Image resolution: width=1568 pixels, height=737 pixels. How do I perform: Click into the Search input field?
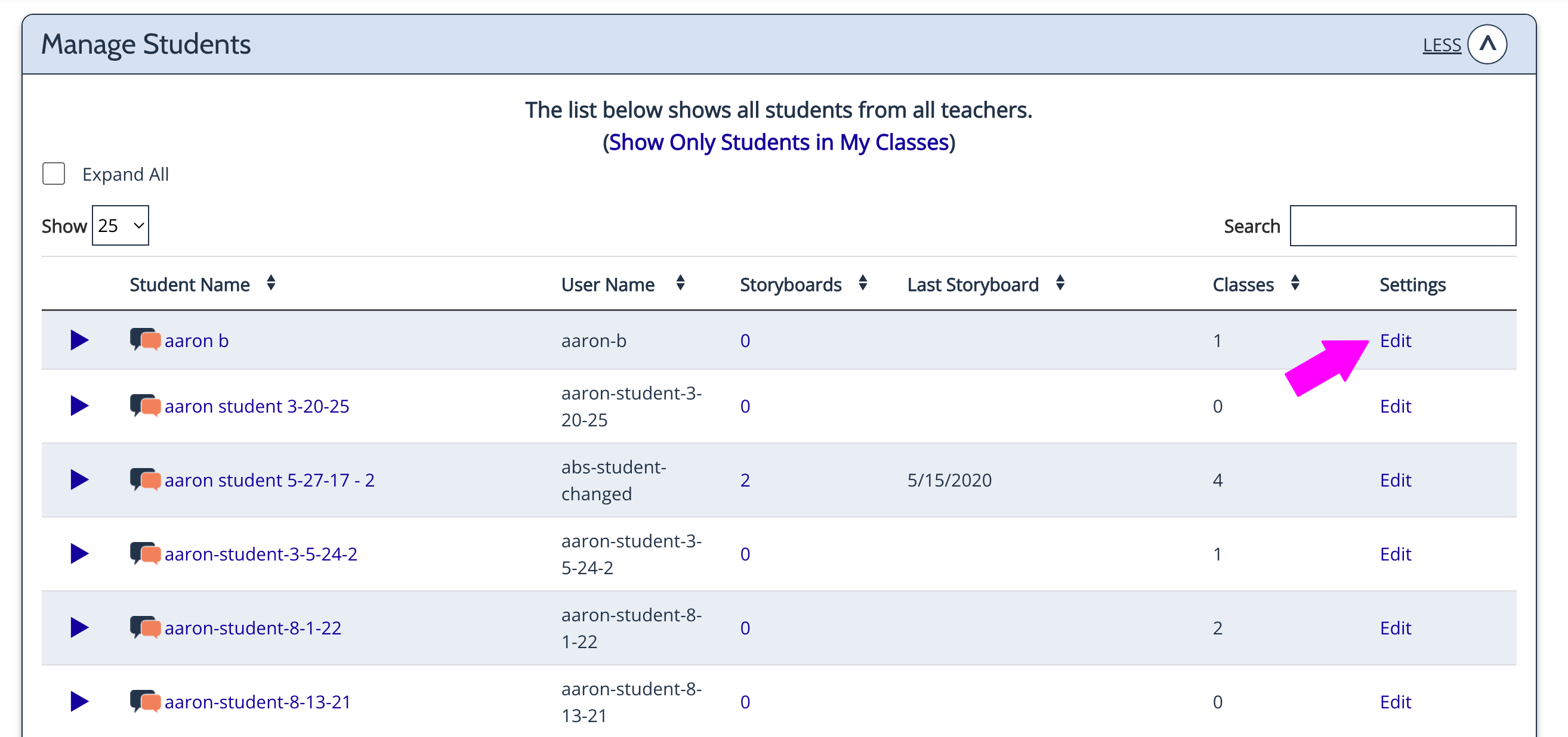pyautogui.click(x=1403, y=226)
